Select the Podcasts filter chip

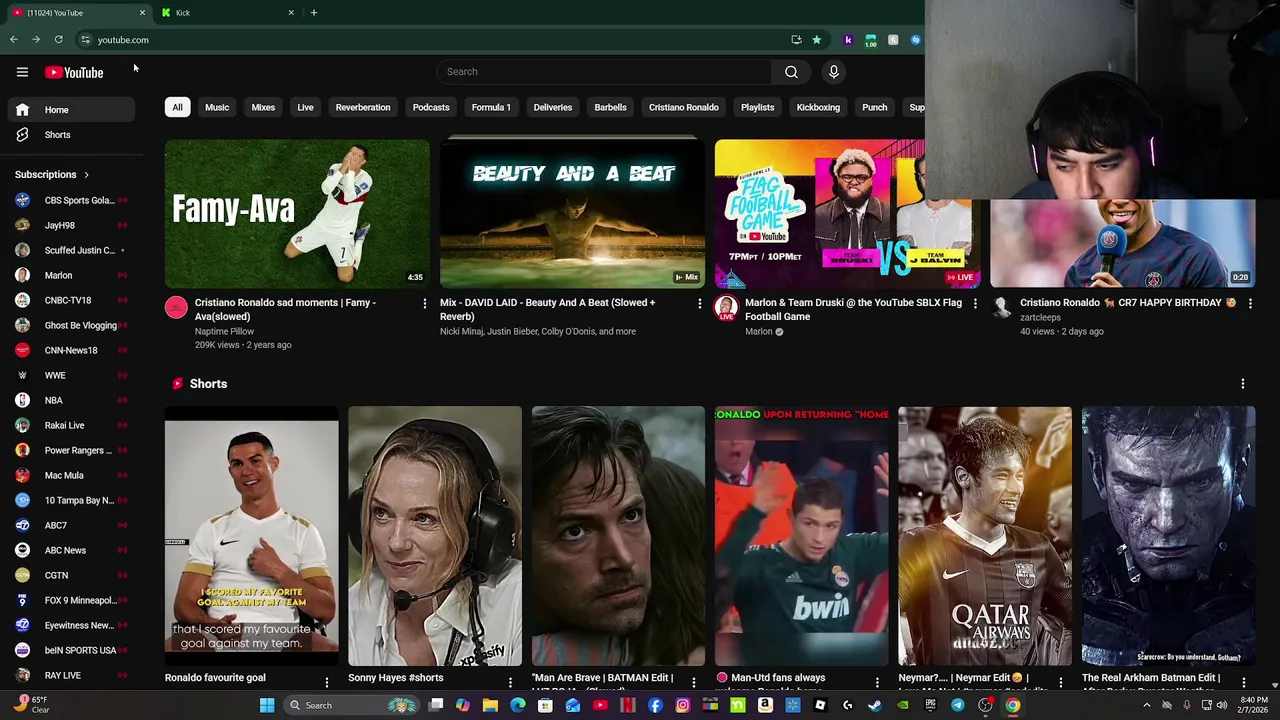pos(431,107)
